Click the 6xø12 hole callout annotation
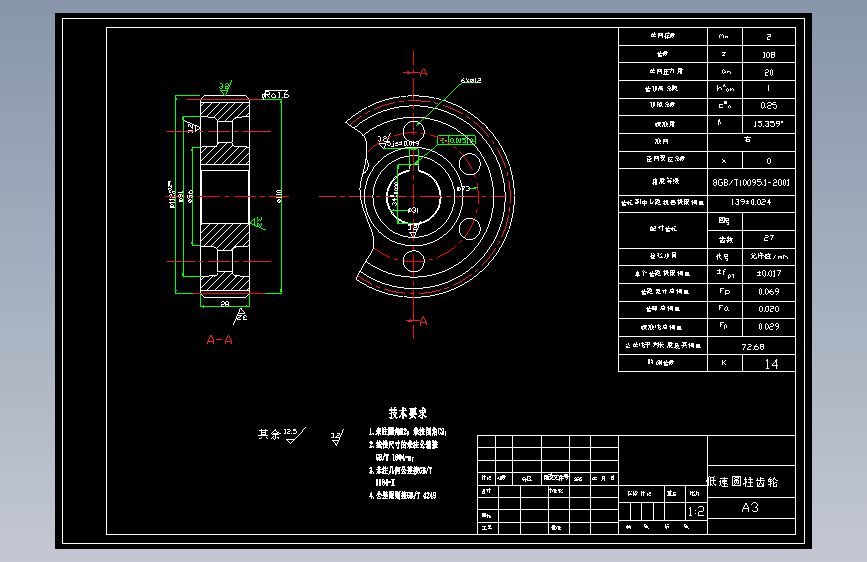Screen dimensions: 867x562 coord(471,80)
